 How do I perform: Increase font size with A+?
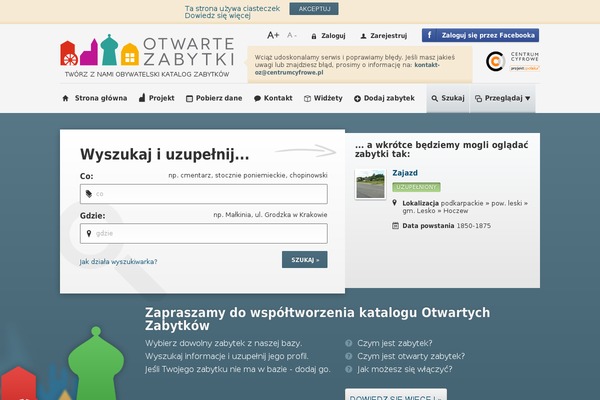[273, 35]
